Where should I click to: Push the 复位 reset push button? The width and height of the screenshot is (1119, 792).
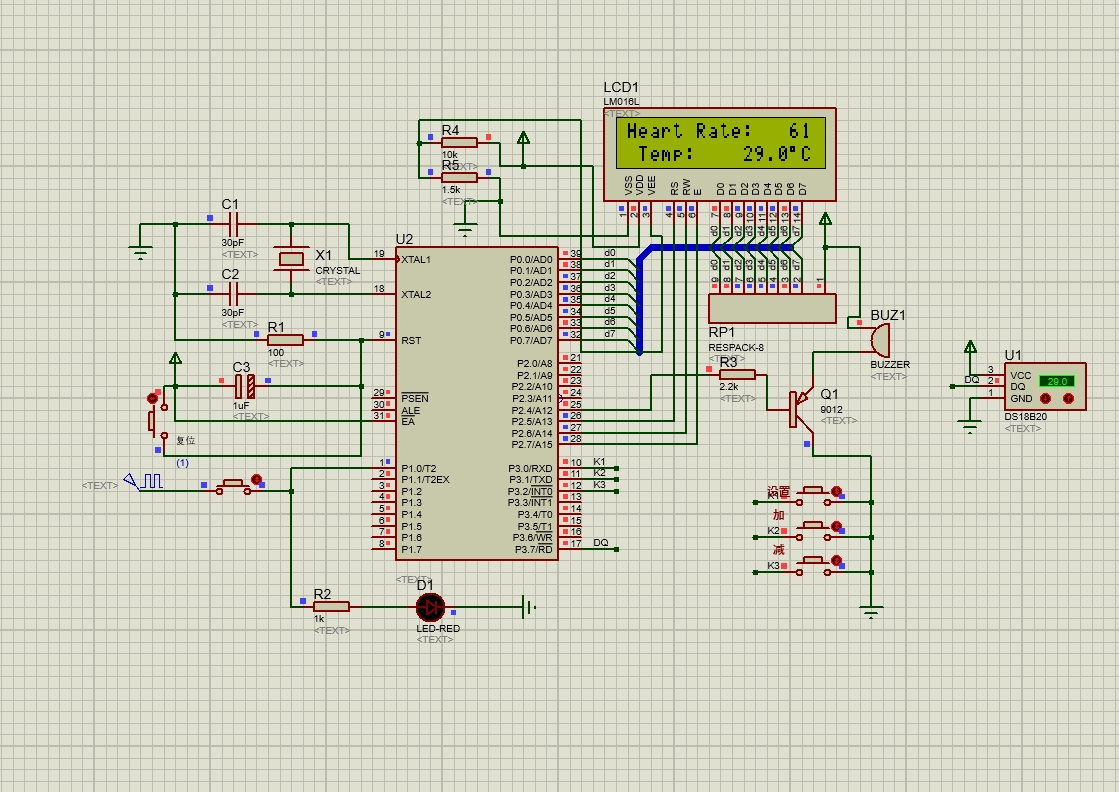(158, 421)
